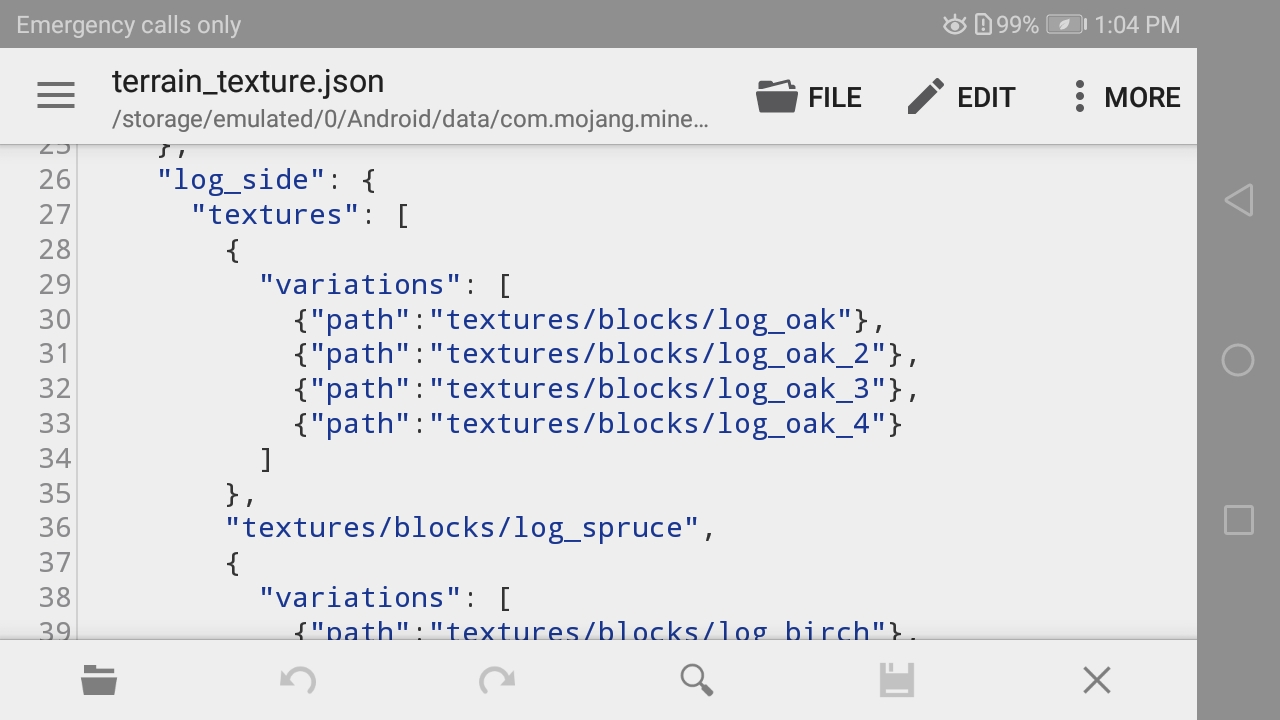
Task: Place cursor on "textures/blocks/log_spruce" string
Action: pyautogui.click(x=461, y=528)
